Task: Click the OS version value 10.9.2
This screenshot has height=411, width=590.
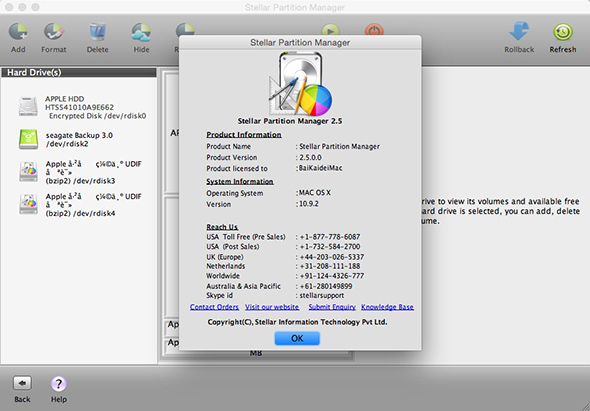Action: point(309,204)
